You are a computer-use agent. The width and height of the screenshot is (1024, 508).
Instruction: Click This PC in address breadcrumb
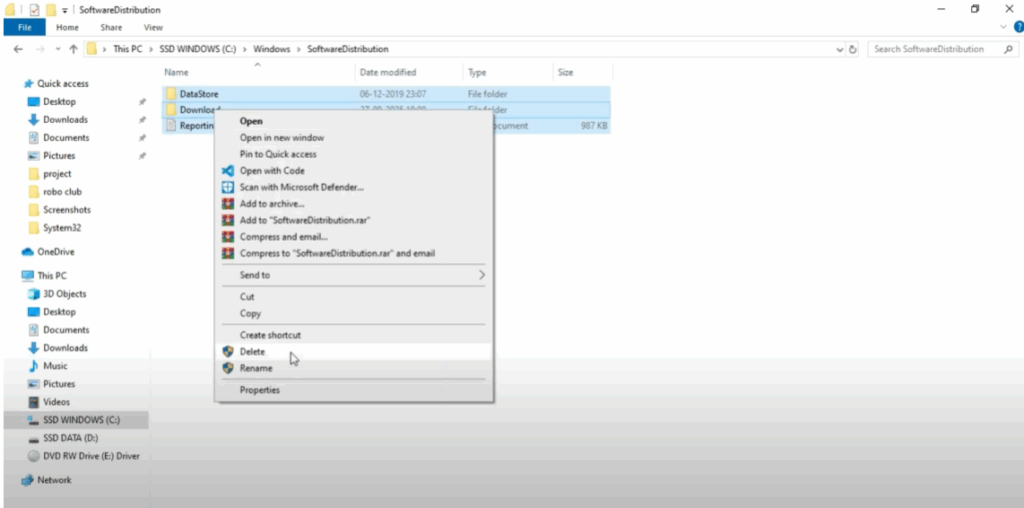point(127,49)
